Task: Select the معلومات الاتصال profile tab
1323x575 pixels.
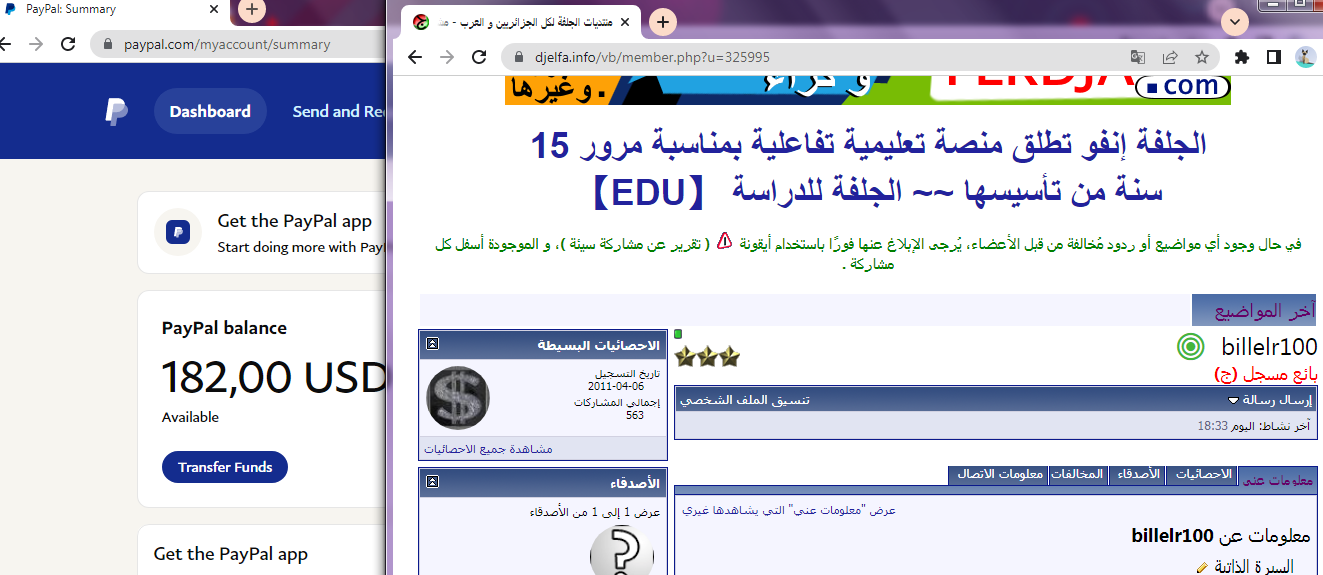Action: coord(999,474)
